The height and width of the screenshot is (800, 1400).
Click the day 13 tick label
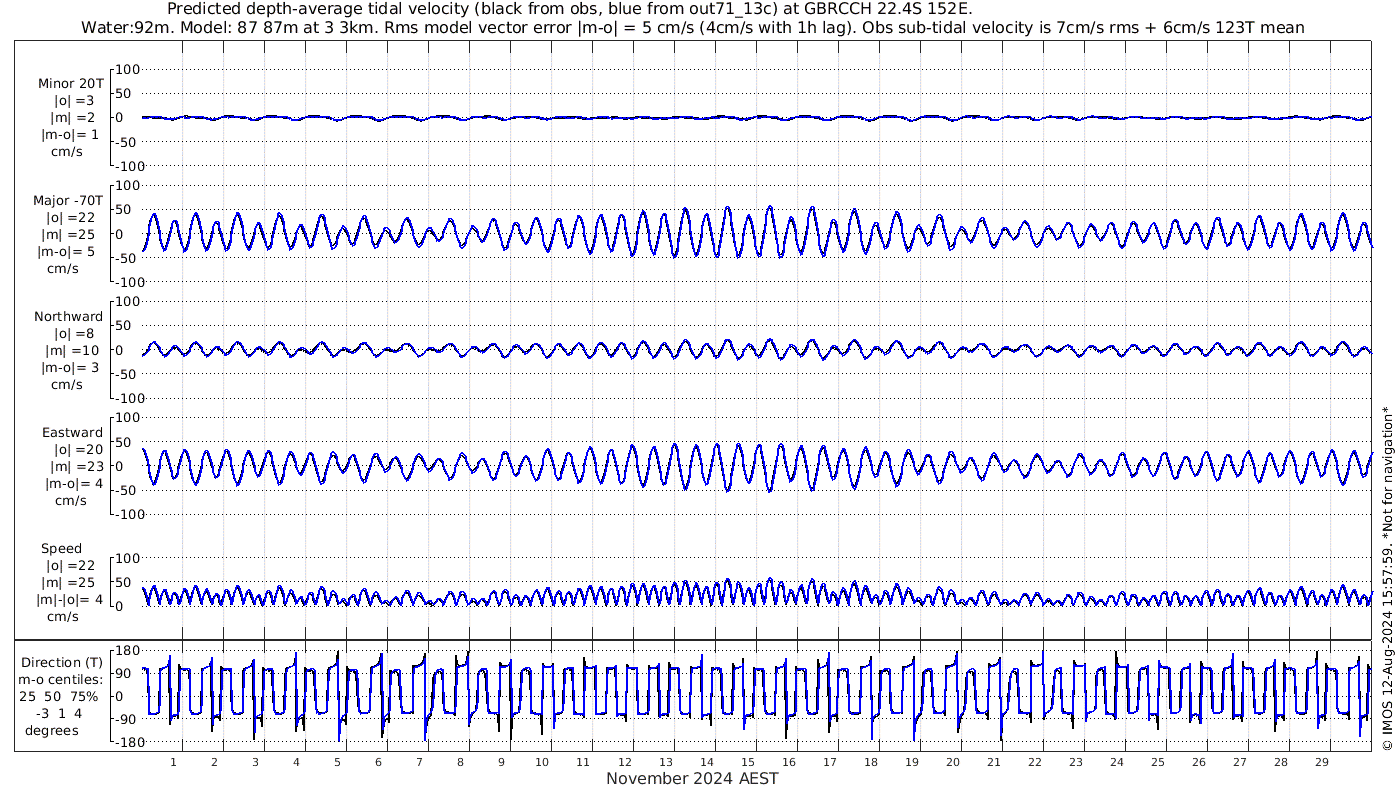point(665,762)
